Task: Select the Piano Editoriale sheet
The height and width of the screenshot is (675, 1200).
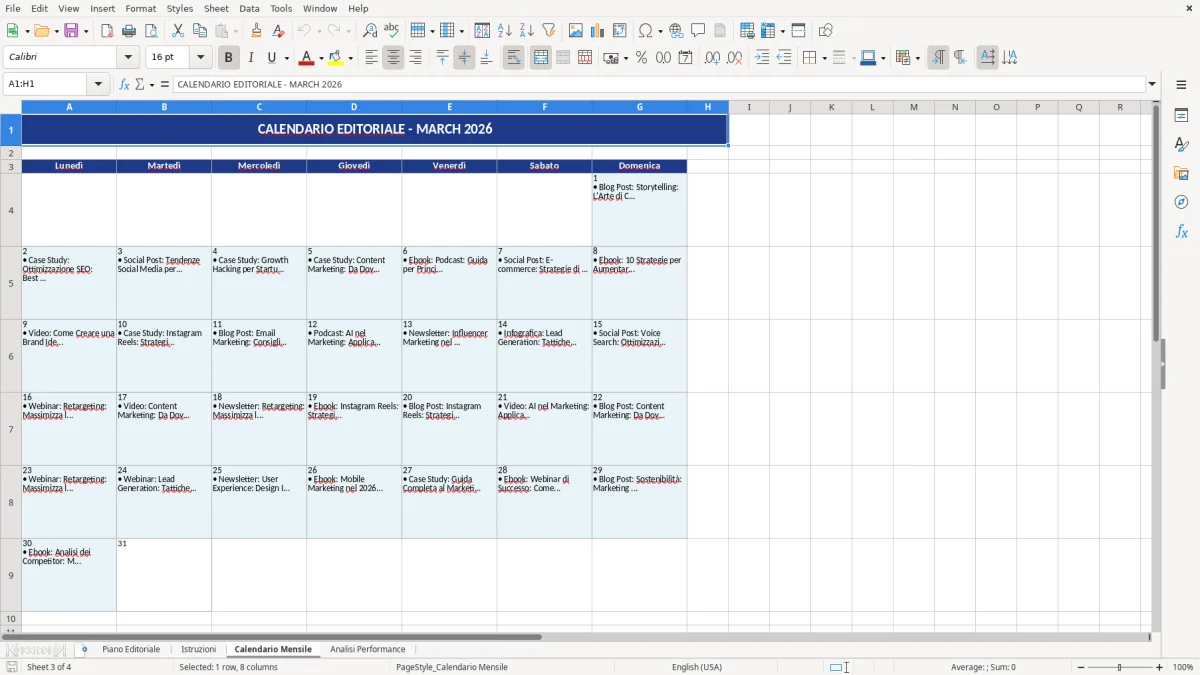Action: (131, 648)
